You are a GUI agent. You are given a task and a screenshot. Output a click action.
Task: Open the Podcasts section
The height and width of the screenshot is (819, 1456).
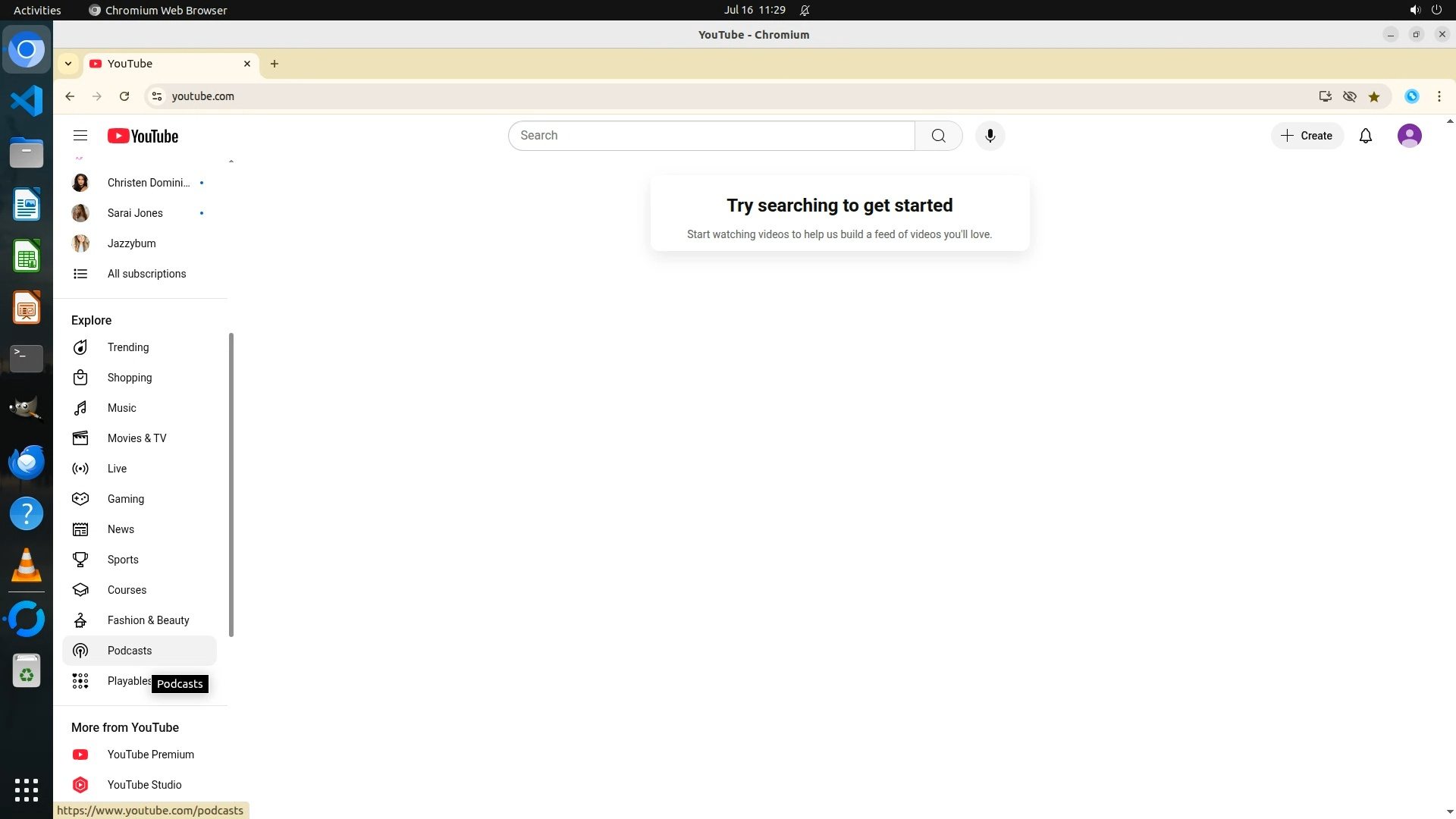pos(129,651)
